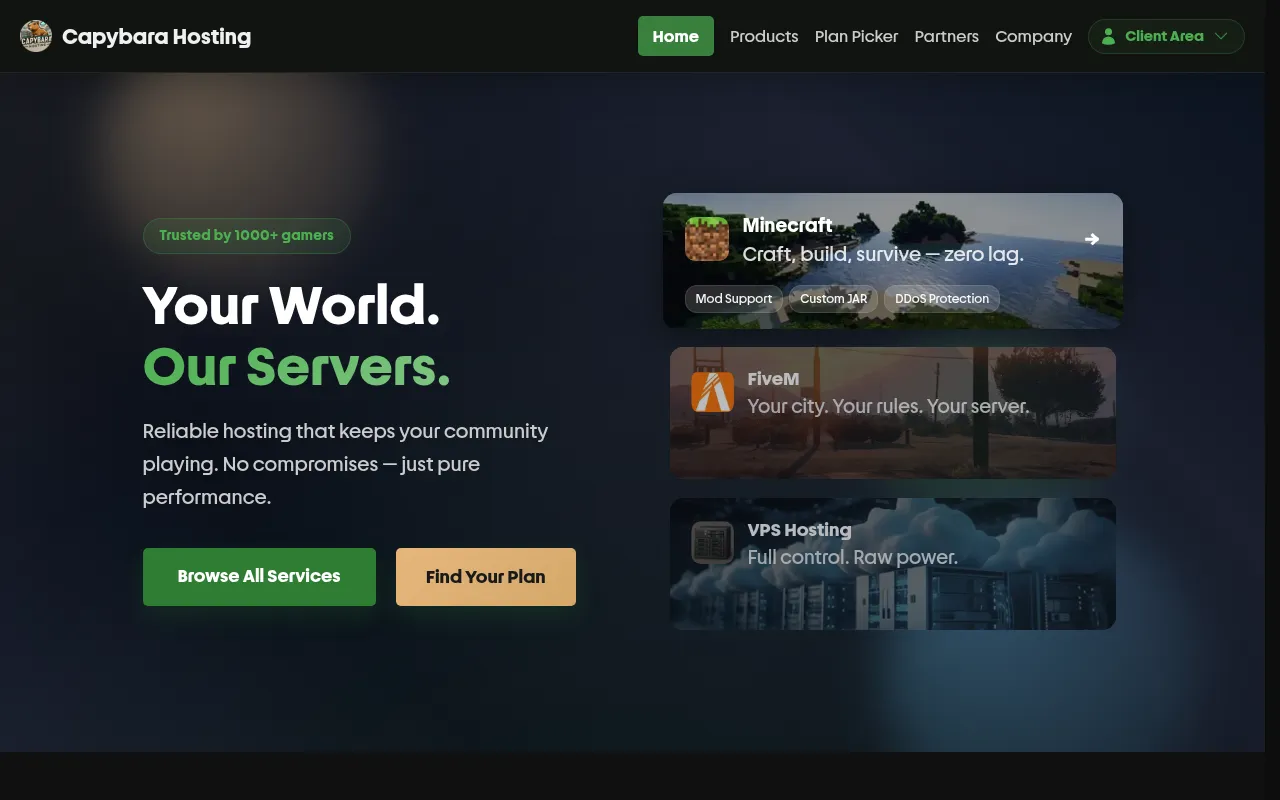
Task: Click the FiveM card title
Action: [x=773, y=379]
